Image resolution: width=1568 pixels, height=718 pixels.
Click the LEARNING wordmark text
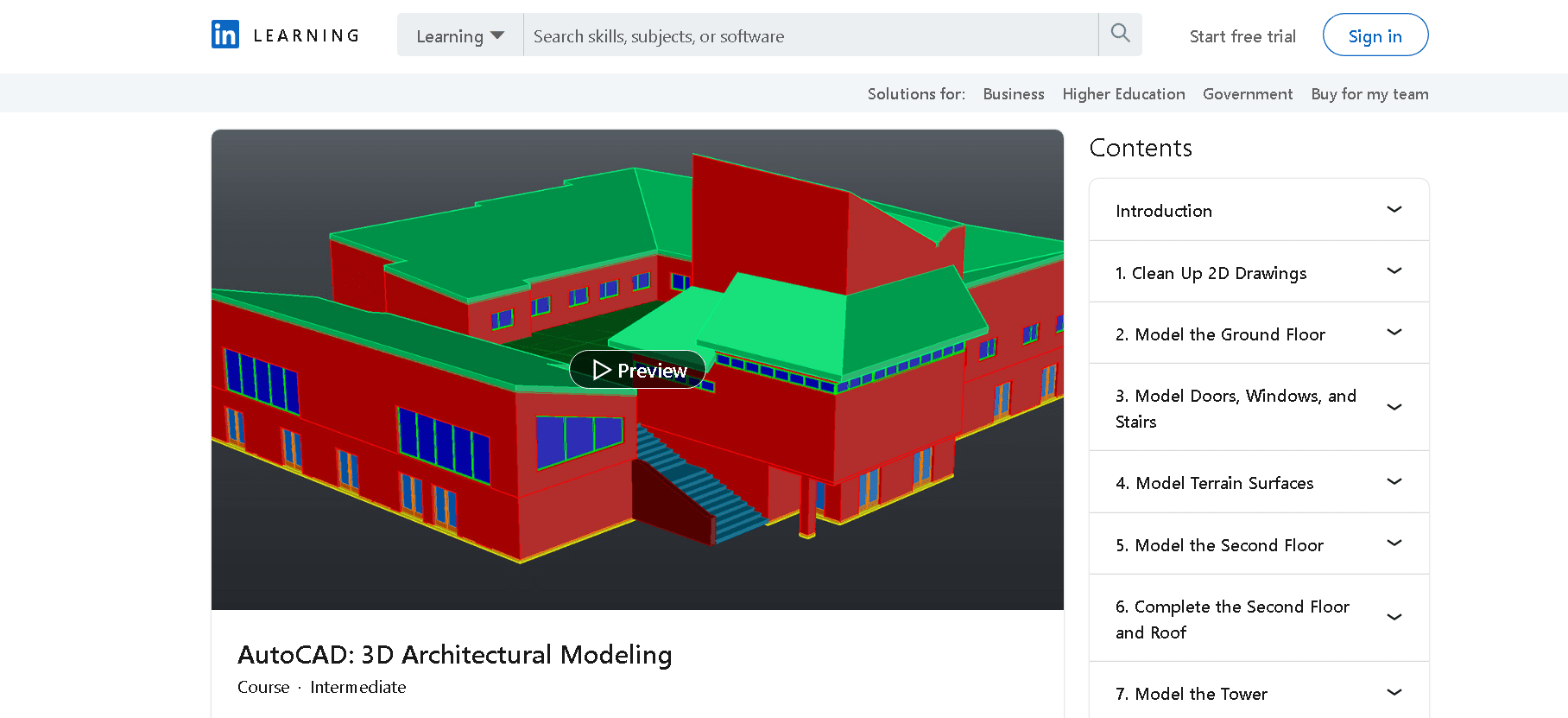point(307,35)
